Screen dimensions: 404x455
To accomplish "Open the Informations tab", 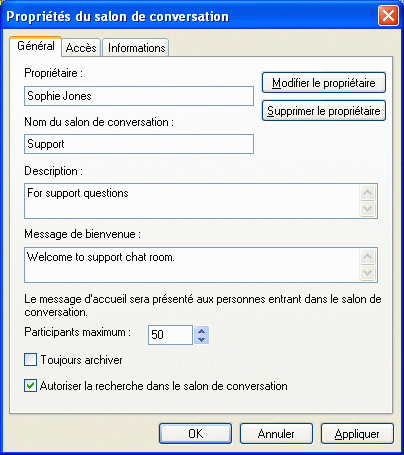I will tap(136, 48).
